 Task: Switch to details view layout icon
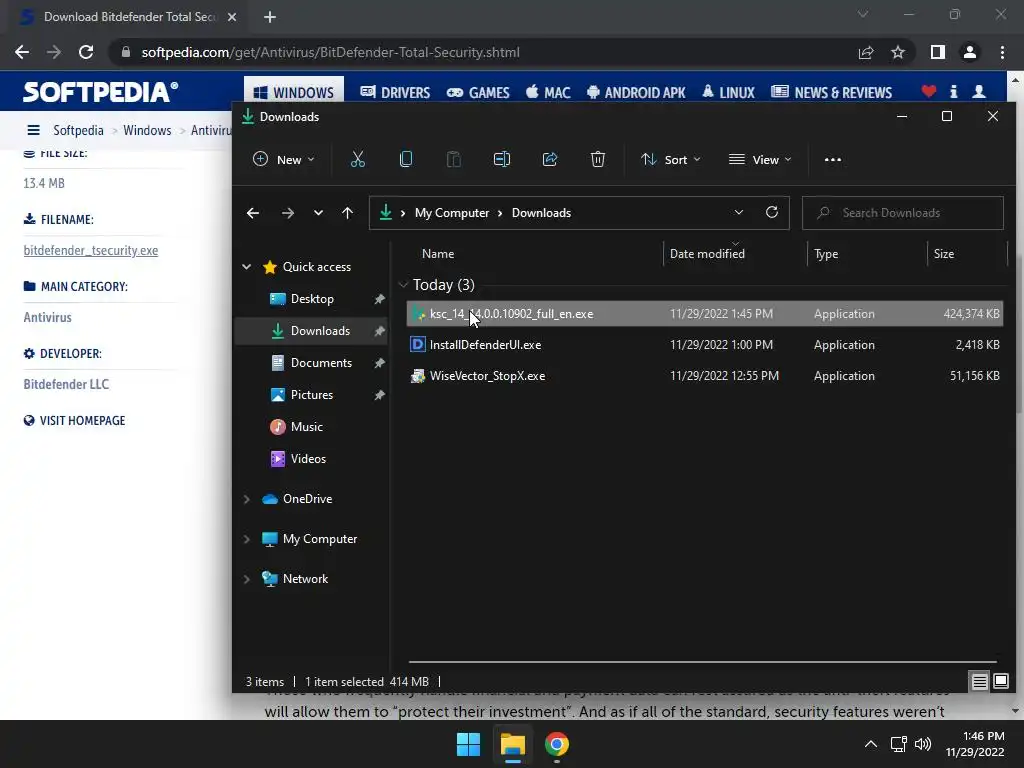point(980,682)
